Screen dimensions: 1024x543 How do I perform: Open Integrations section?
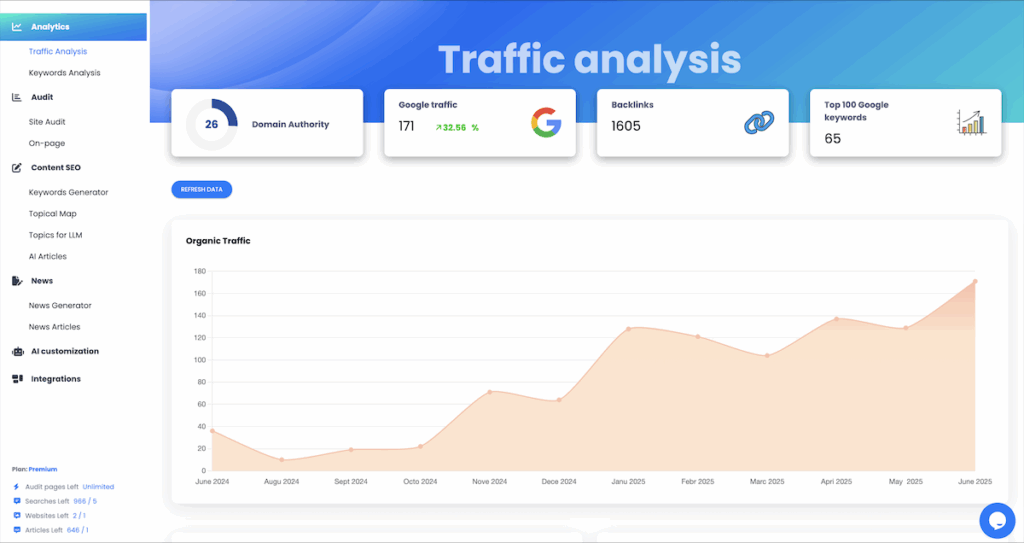[56, 379]
